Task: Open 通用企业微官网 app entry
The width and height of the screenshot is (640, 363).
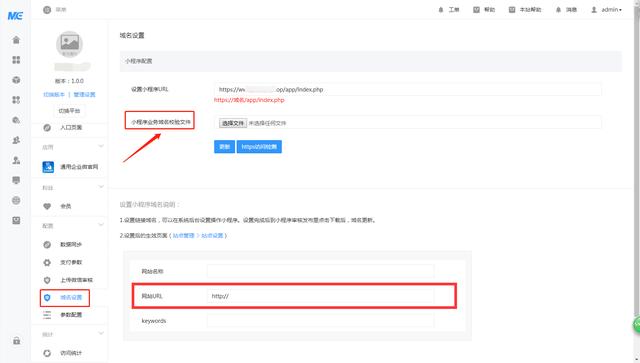Action: (x=79, y=167)
